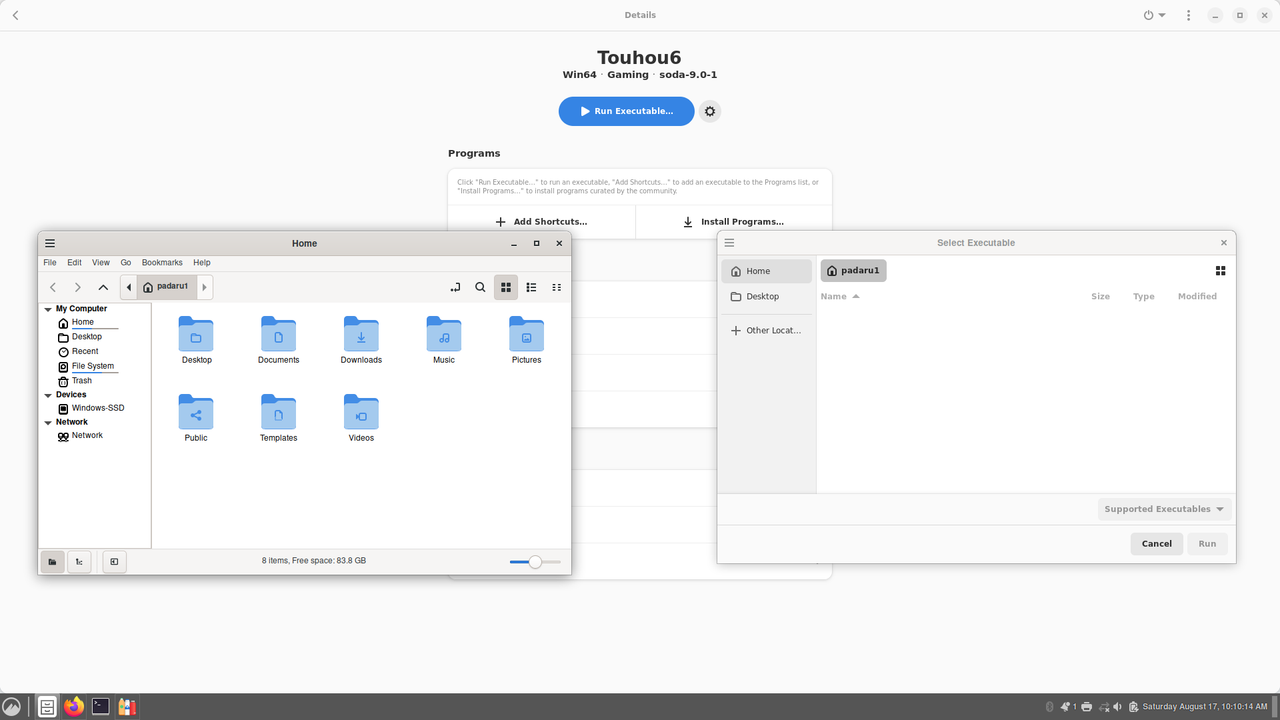Open hamburger menu in Select Executable dialog
This screenshot has height=720, width=1280.
pos(729,243)
